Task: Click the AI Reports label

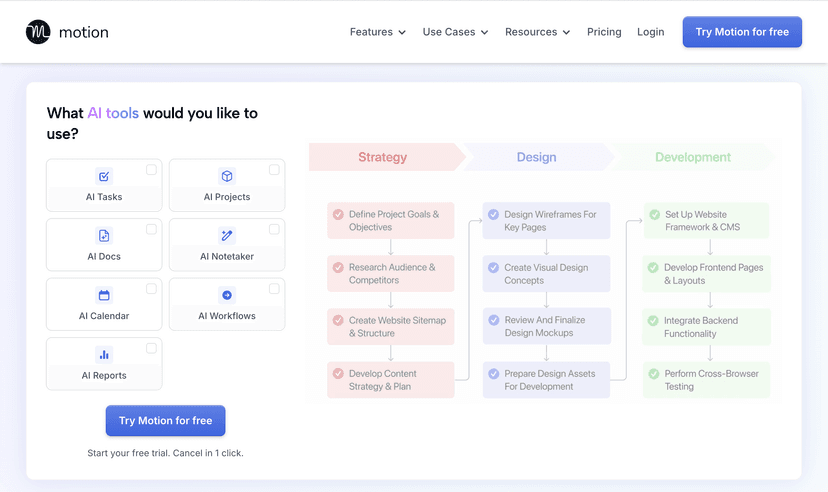Action: (104, 376)
